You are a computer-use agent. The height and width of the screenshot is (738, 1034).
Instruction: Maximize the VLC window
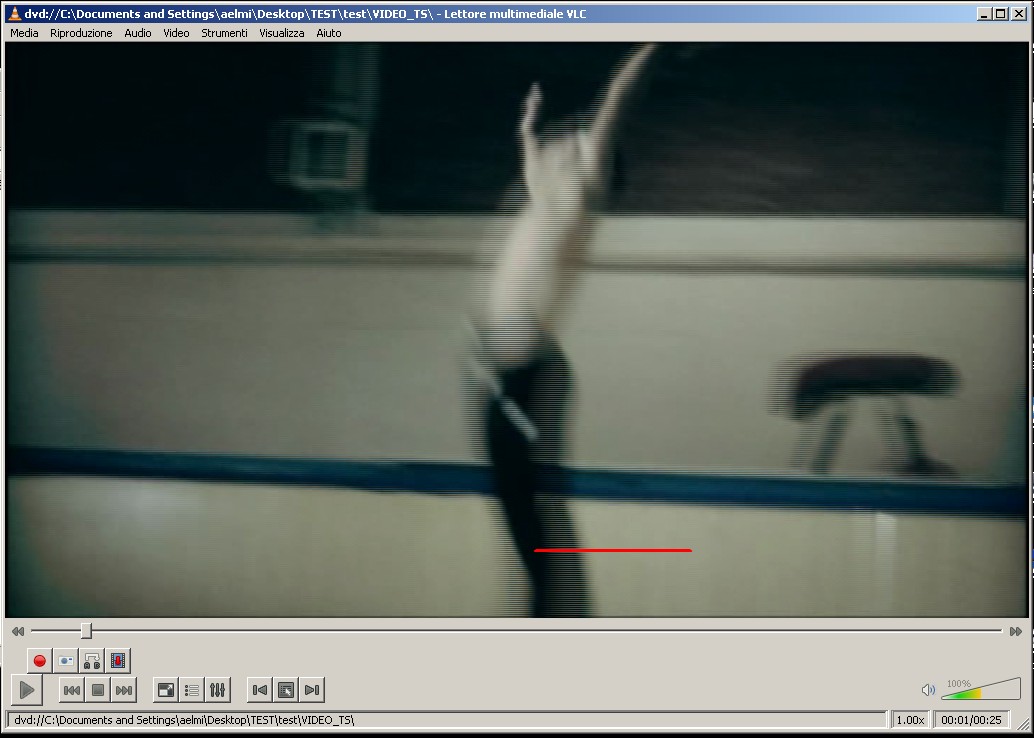(1000, 13)
